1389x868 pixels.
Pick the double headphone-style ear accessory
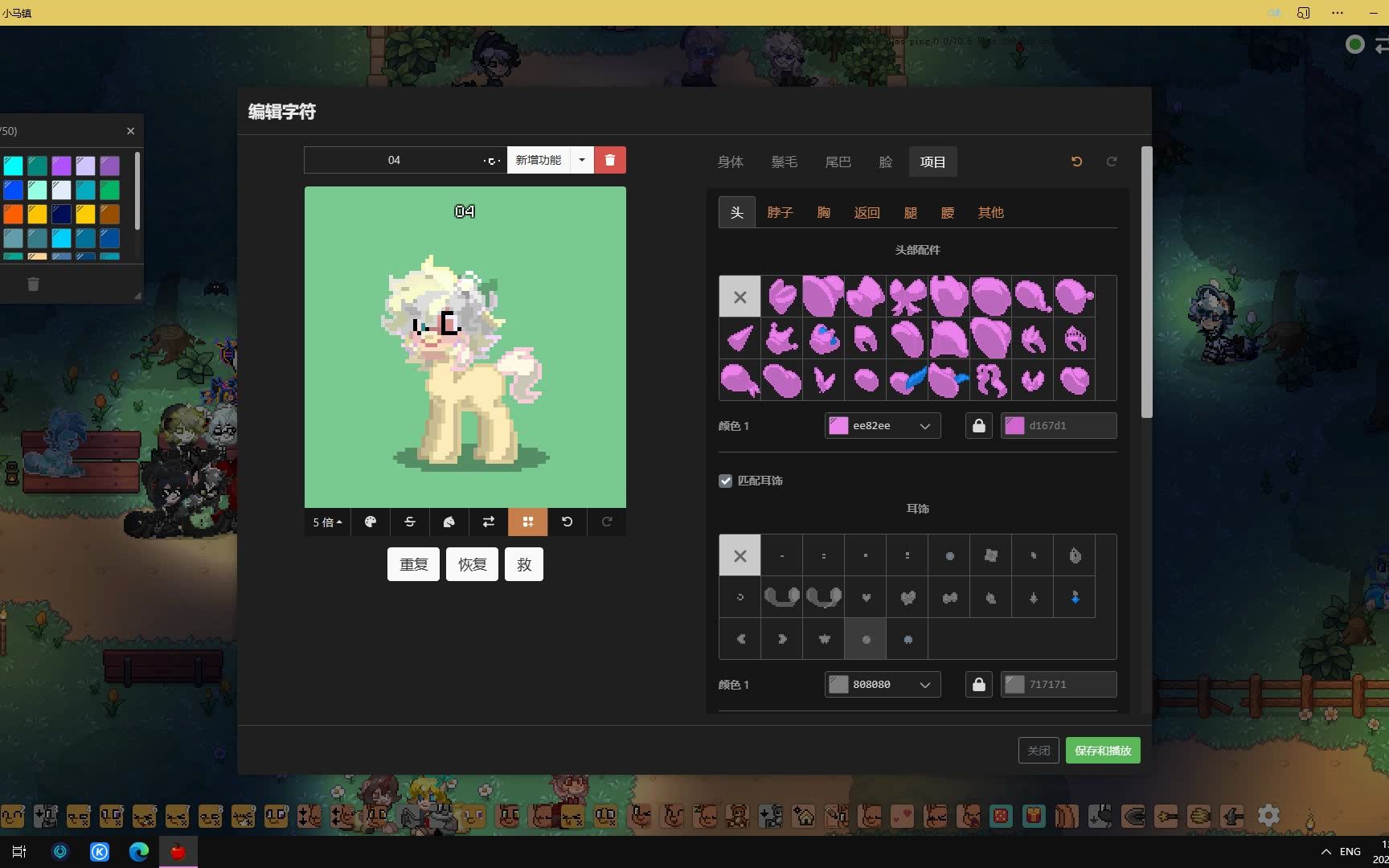tap(781, 597)
